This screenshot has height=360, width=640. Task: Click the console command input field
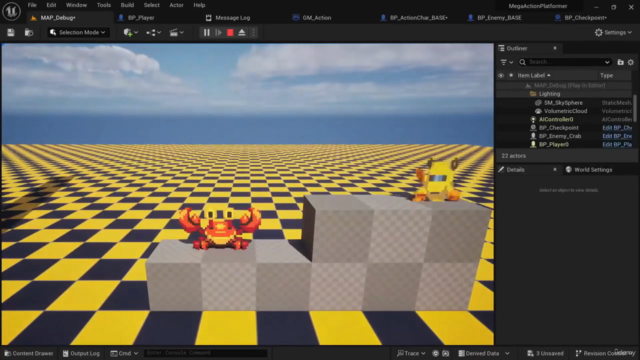coord(206,353)
